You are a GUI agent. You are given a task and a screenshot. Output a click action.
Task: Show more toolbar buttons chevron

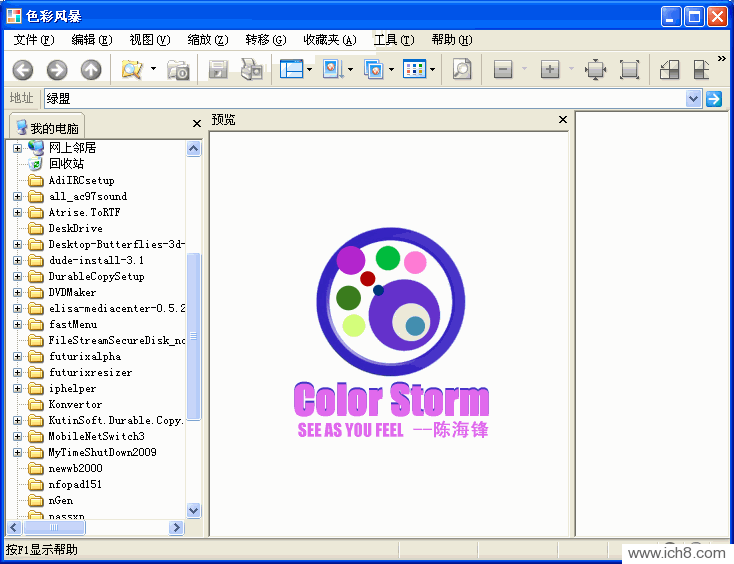(x=722, y=59)
